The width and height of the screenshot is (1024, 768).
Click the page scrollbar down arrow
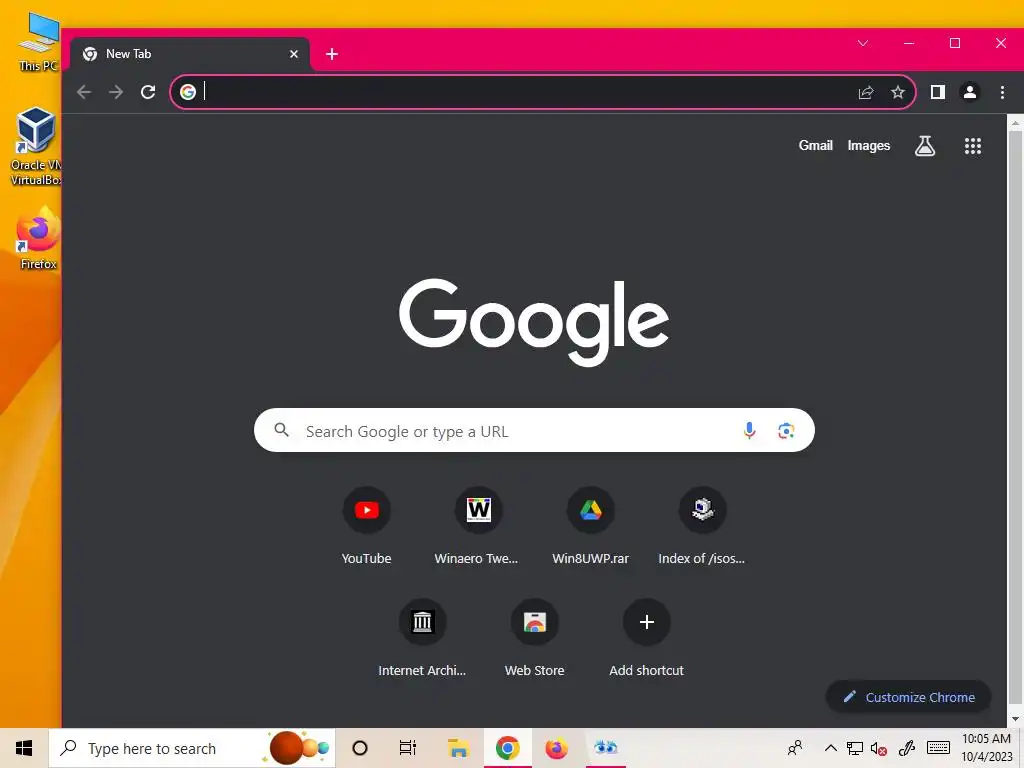tap(1016, 719)
